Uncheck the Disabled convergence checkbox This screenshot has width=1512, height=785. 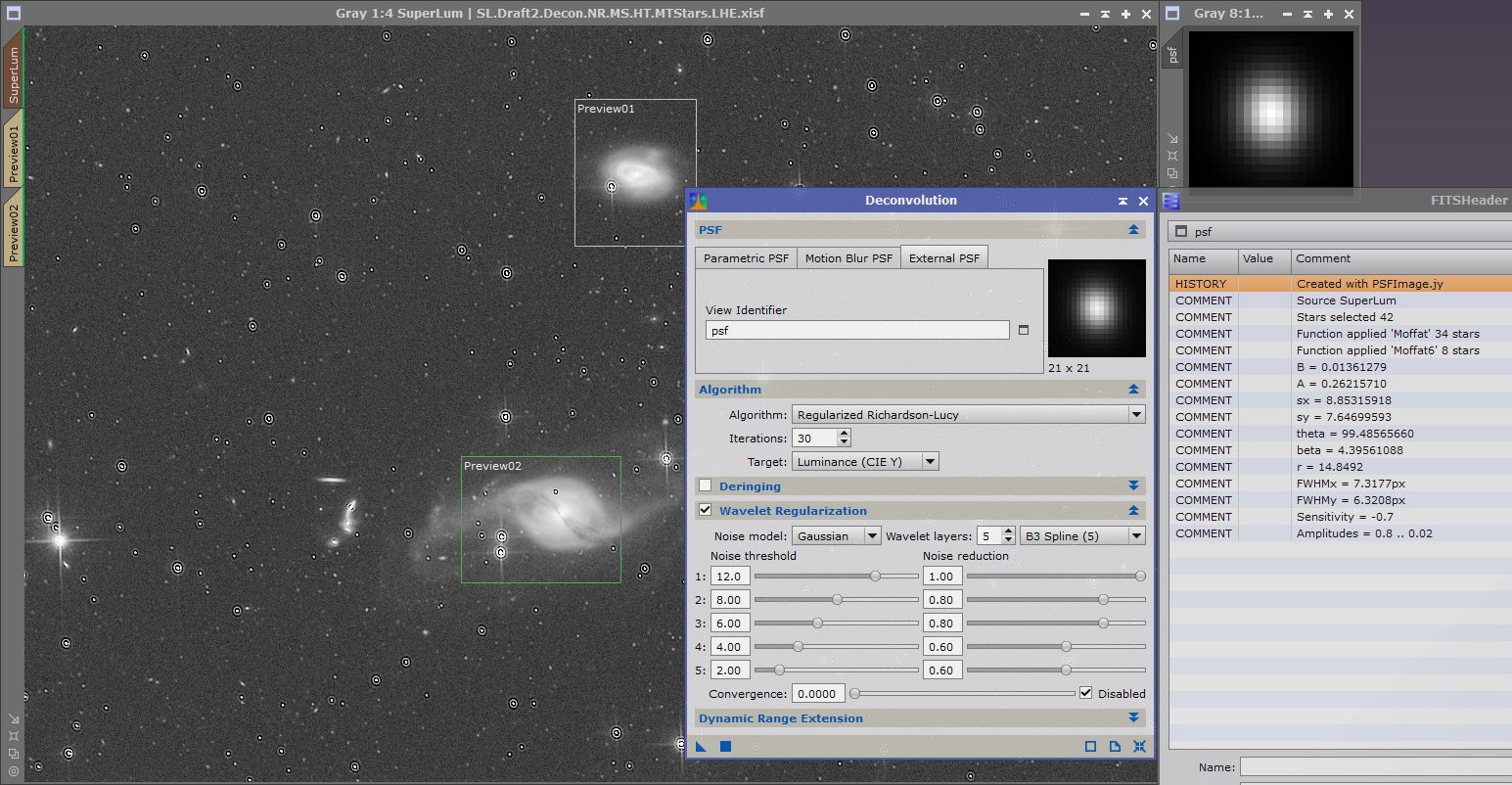pyautogui.click(x=1085, y=693)
